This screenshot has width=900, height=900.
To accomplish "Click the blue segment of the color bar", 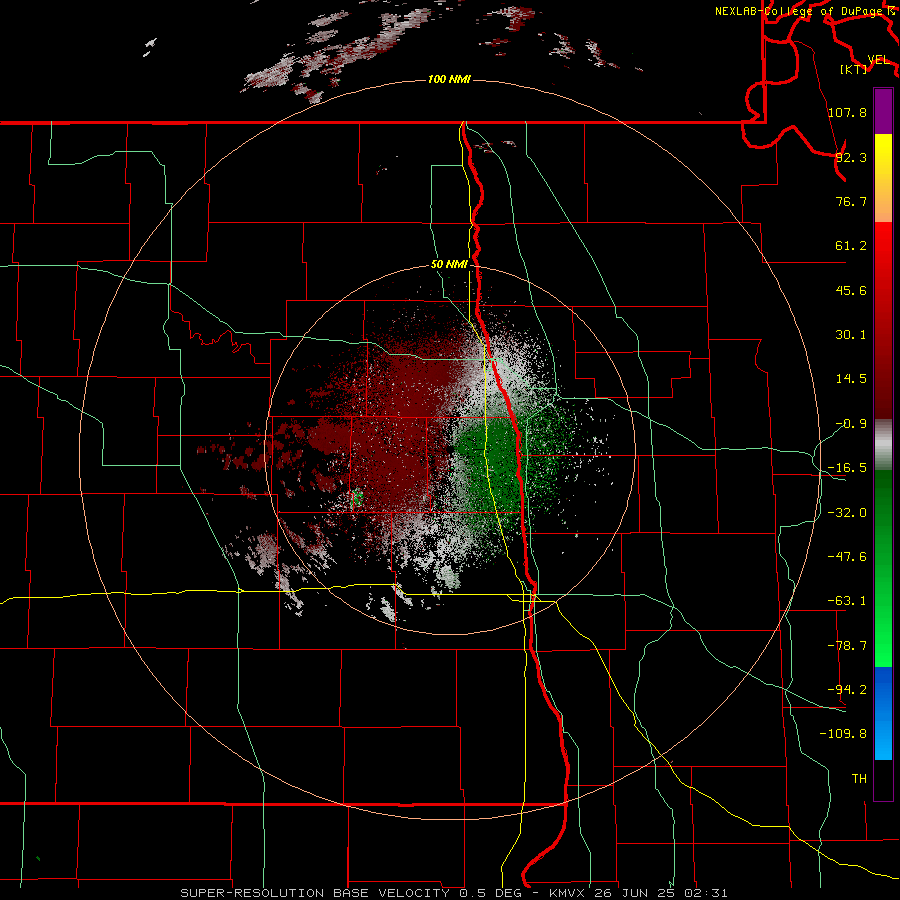I will click(x=883, y=713).
